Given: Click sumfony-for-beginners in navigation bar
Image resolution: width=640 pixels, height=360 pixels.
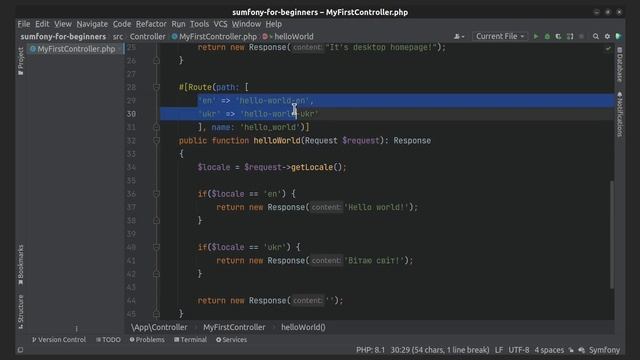Looking at the screenshot, I should tap(63, 37).
